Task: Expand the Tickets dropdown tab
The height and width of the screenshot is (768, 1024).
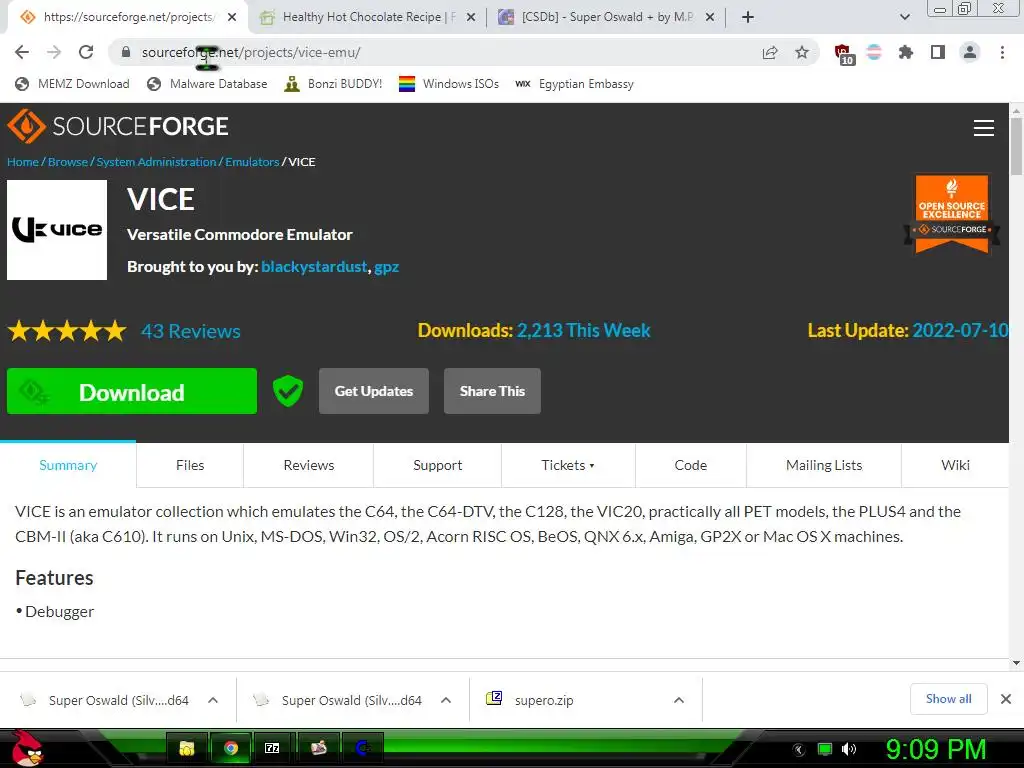Action: (x=568, y=465)
